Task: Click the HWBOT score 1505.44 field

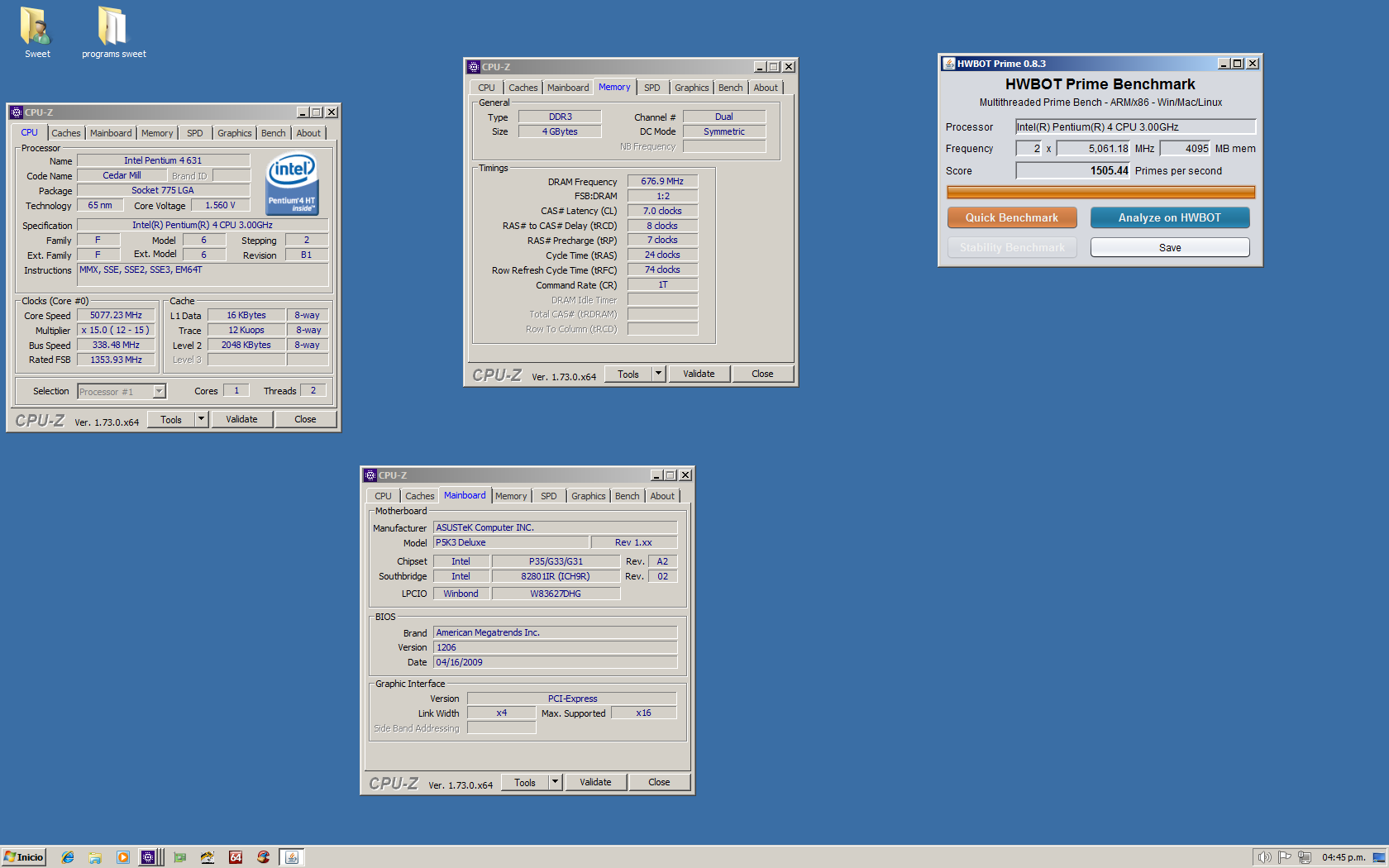Action: (1072, 171)
